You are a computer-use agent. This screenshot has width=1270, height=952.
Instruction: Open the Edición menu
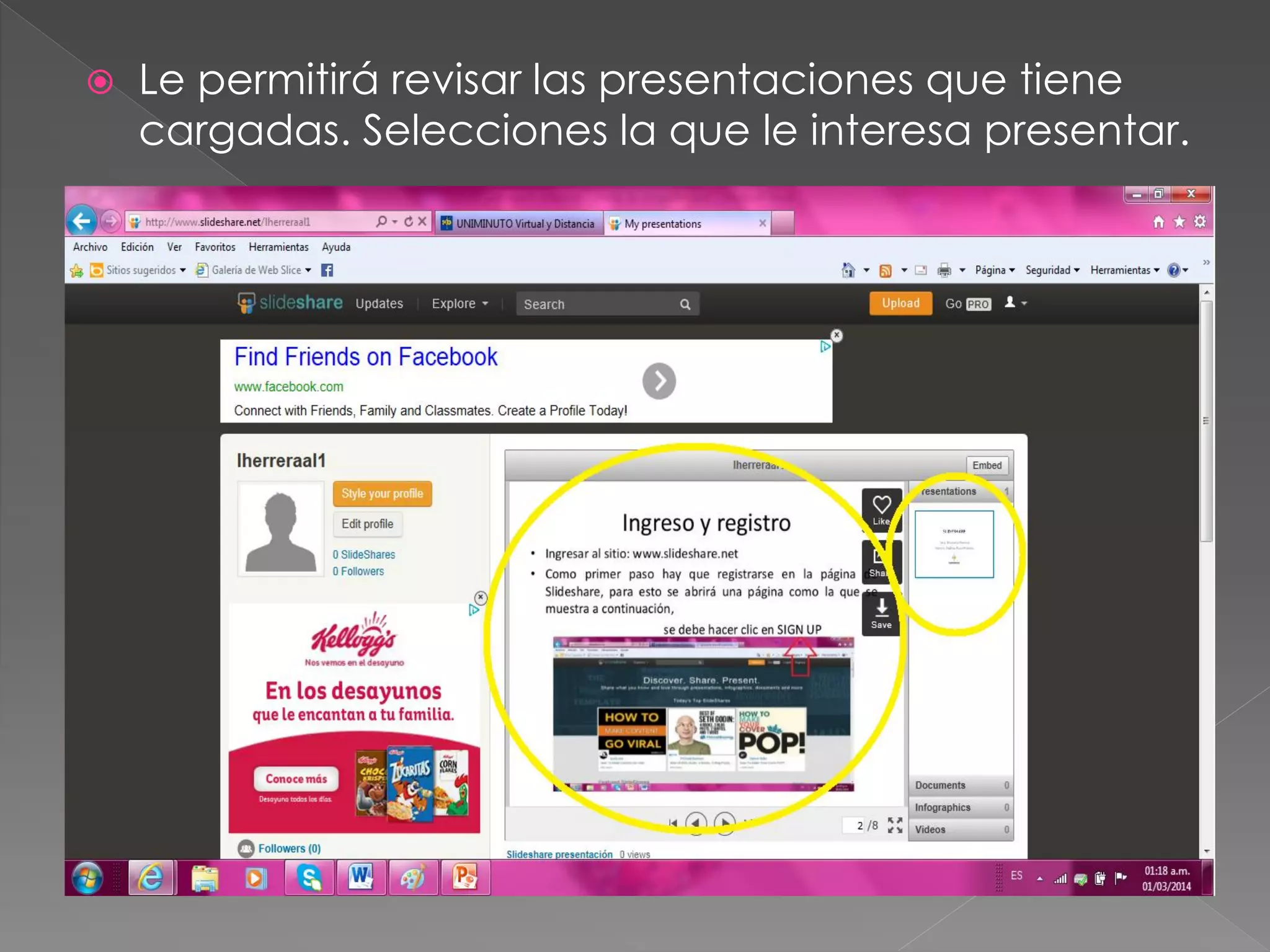(x=137, y=247)
